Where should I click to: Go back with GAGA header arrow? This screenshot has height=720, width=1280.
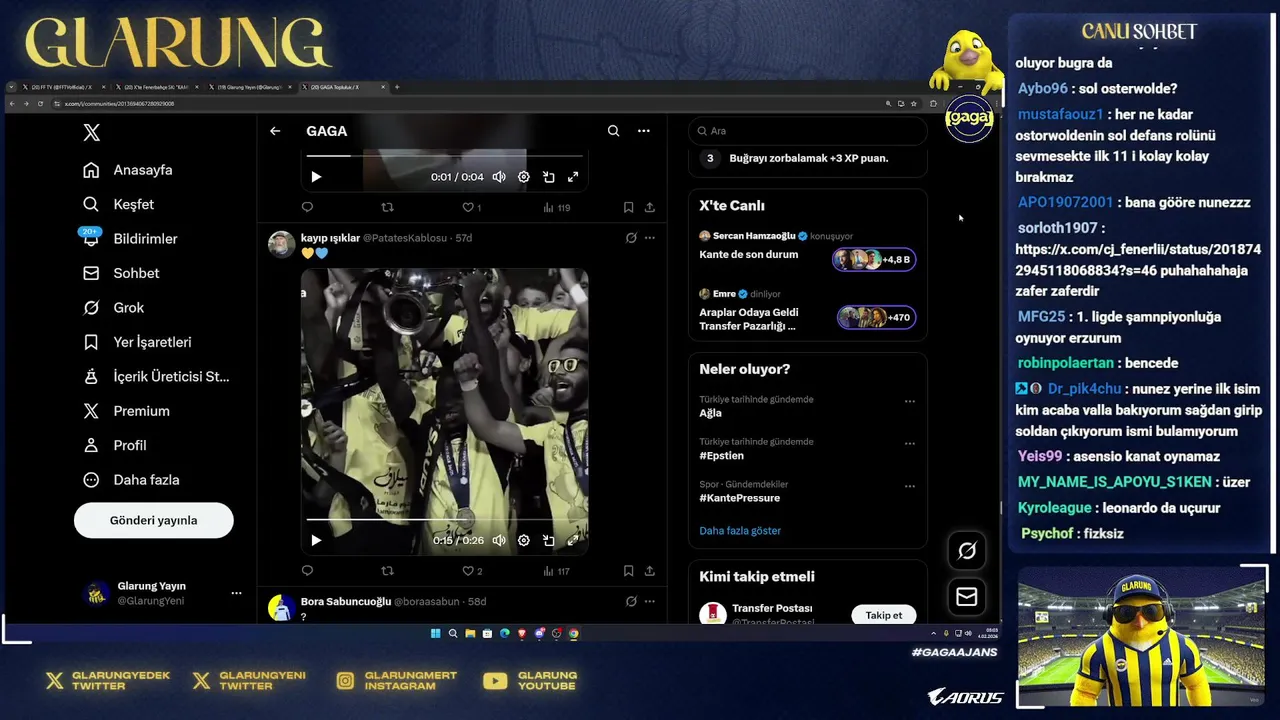[275, 131]
